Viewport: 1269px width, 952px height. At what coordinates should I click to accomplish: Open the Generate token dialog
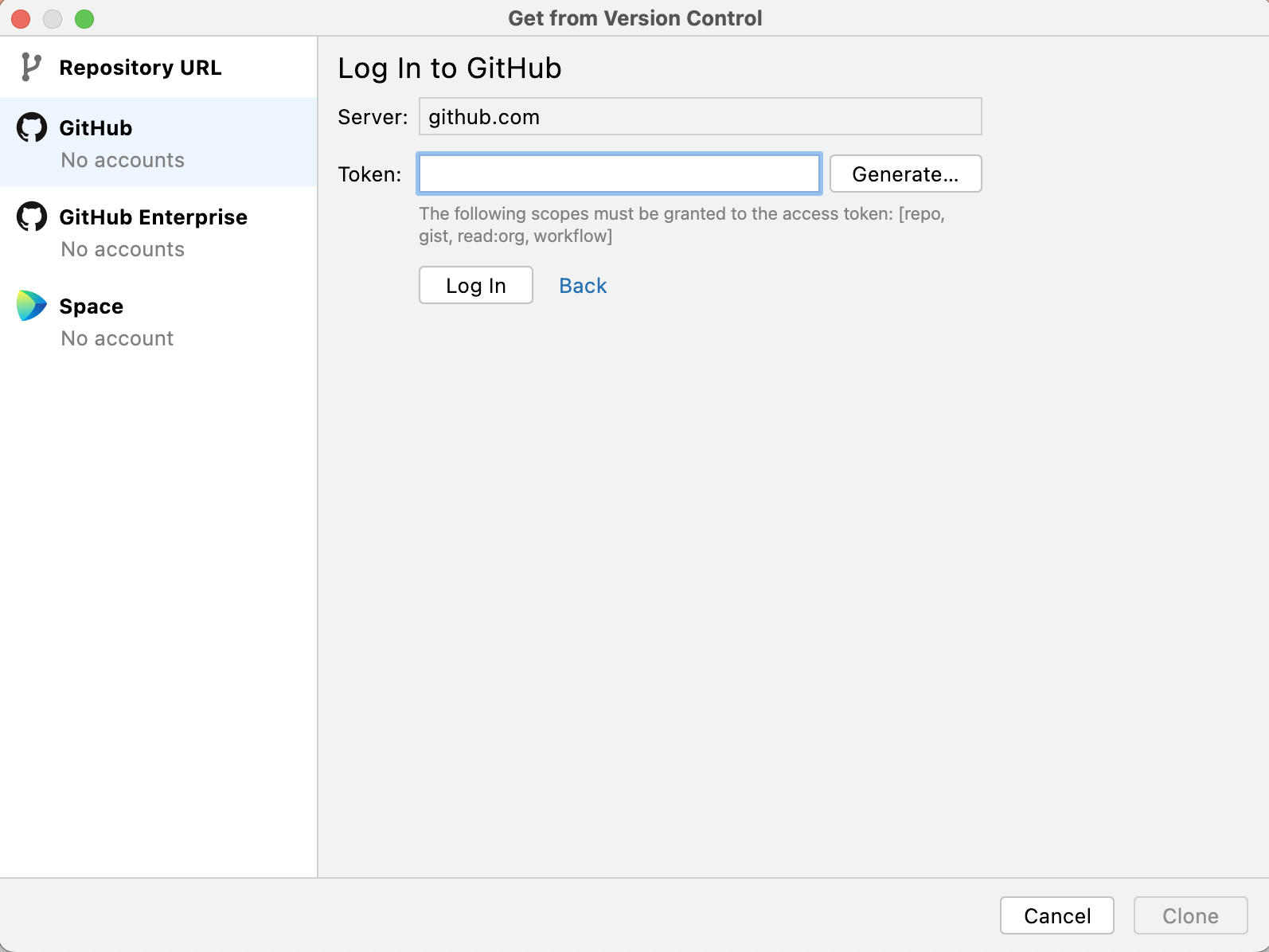pyautogui.click(x=905, y=174)
